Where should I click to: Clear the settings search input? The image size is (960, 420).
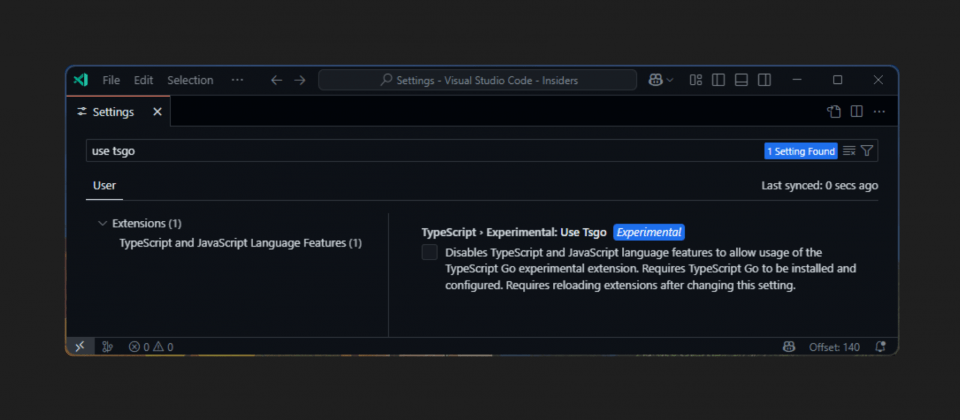(x=849, y=151)
